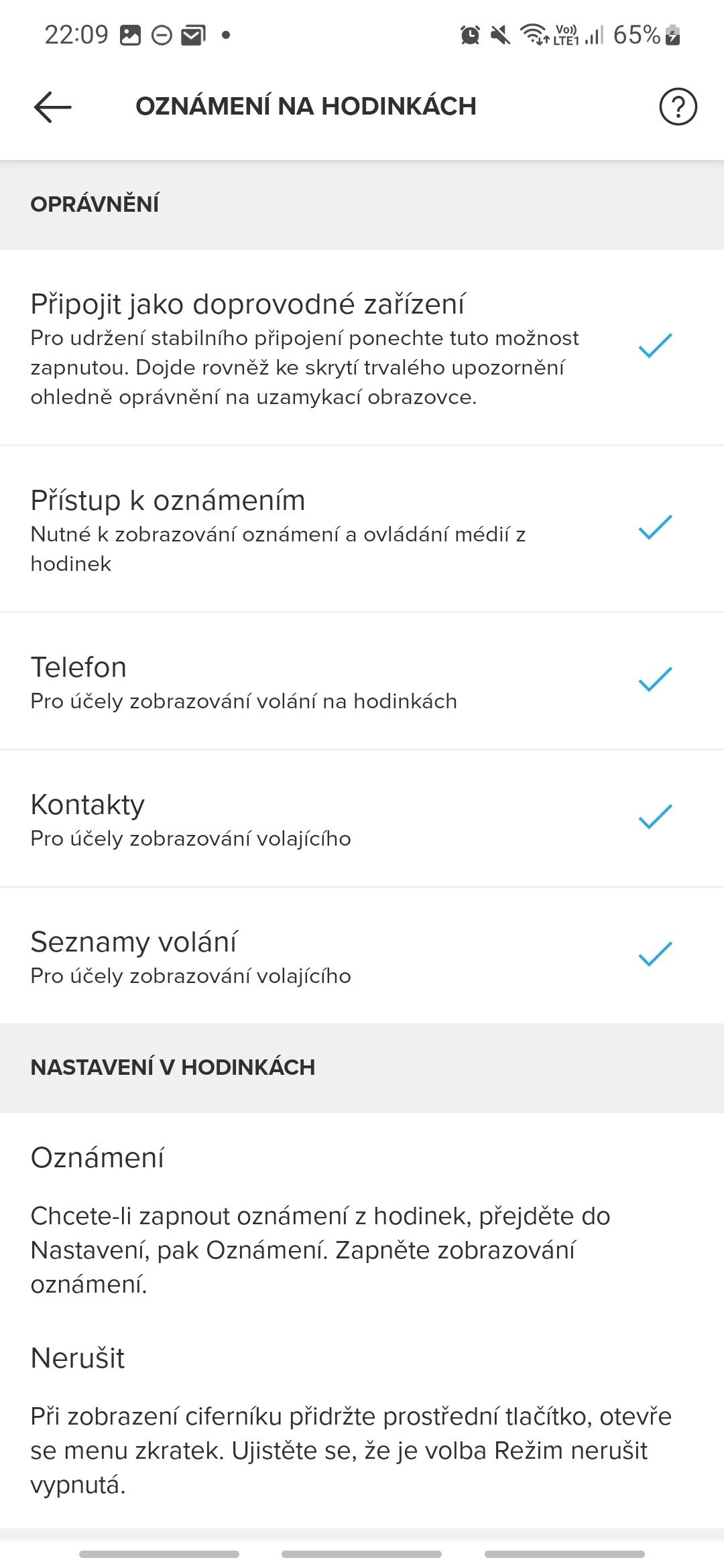The height and width of the screenshot is (1568, 724).
Task: Tap the Do Not Disturb status icon
Action: (x=162, y=35)
